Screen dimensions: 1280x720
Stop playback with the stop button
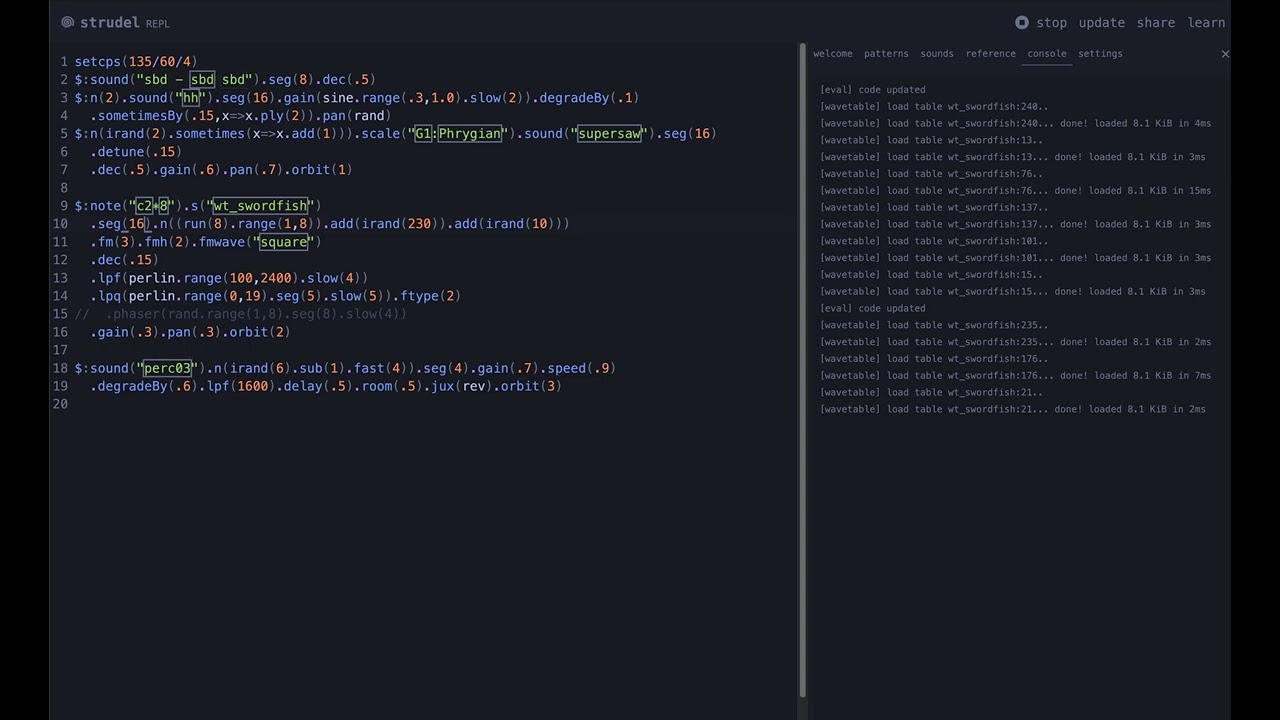1041,22
